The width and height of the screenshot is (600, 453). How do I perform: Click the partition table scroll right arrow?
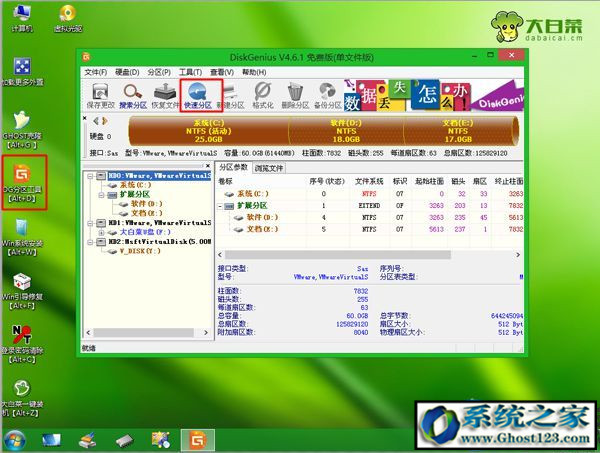click(x=518, y=255)
